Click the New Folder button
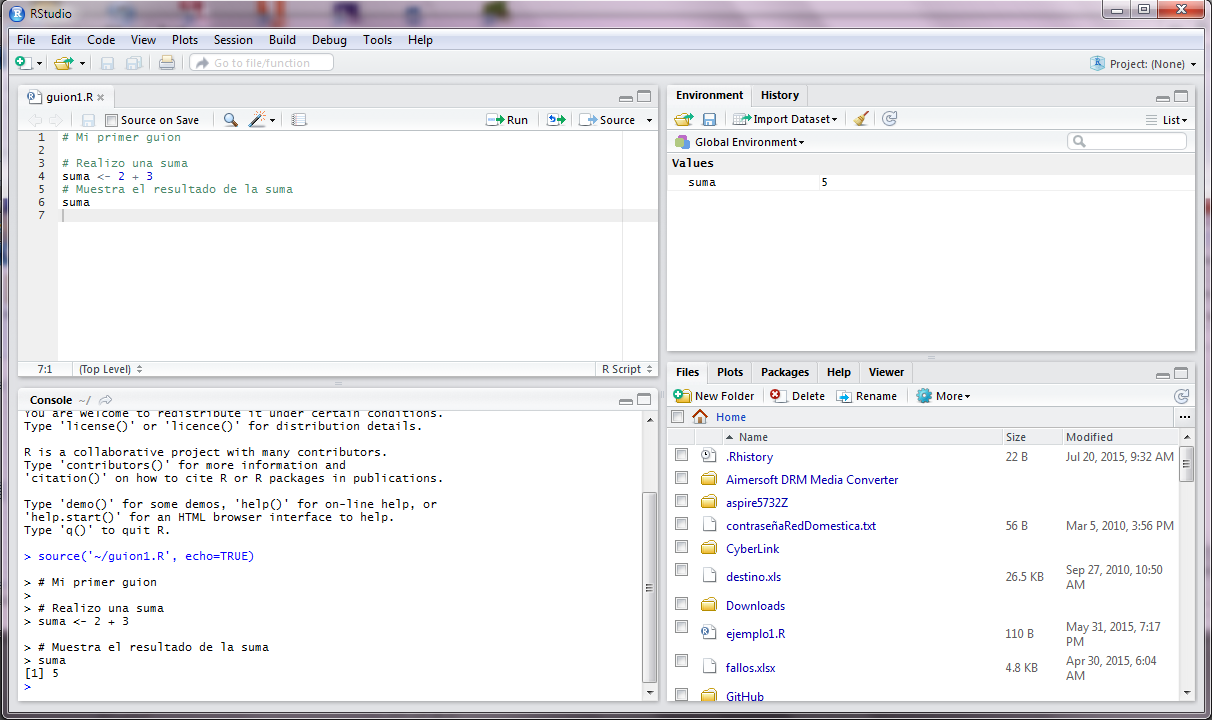Image resolution: width=1212 pixels, height=720 pixels. (x=714, y=396)
